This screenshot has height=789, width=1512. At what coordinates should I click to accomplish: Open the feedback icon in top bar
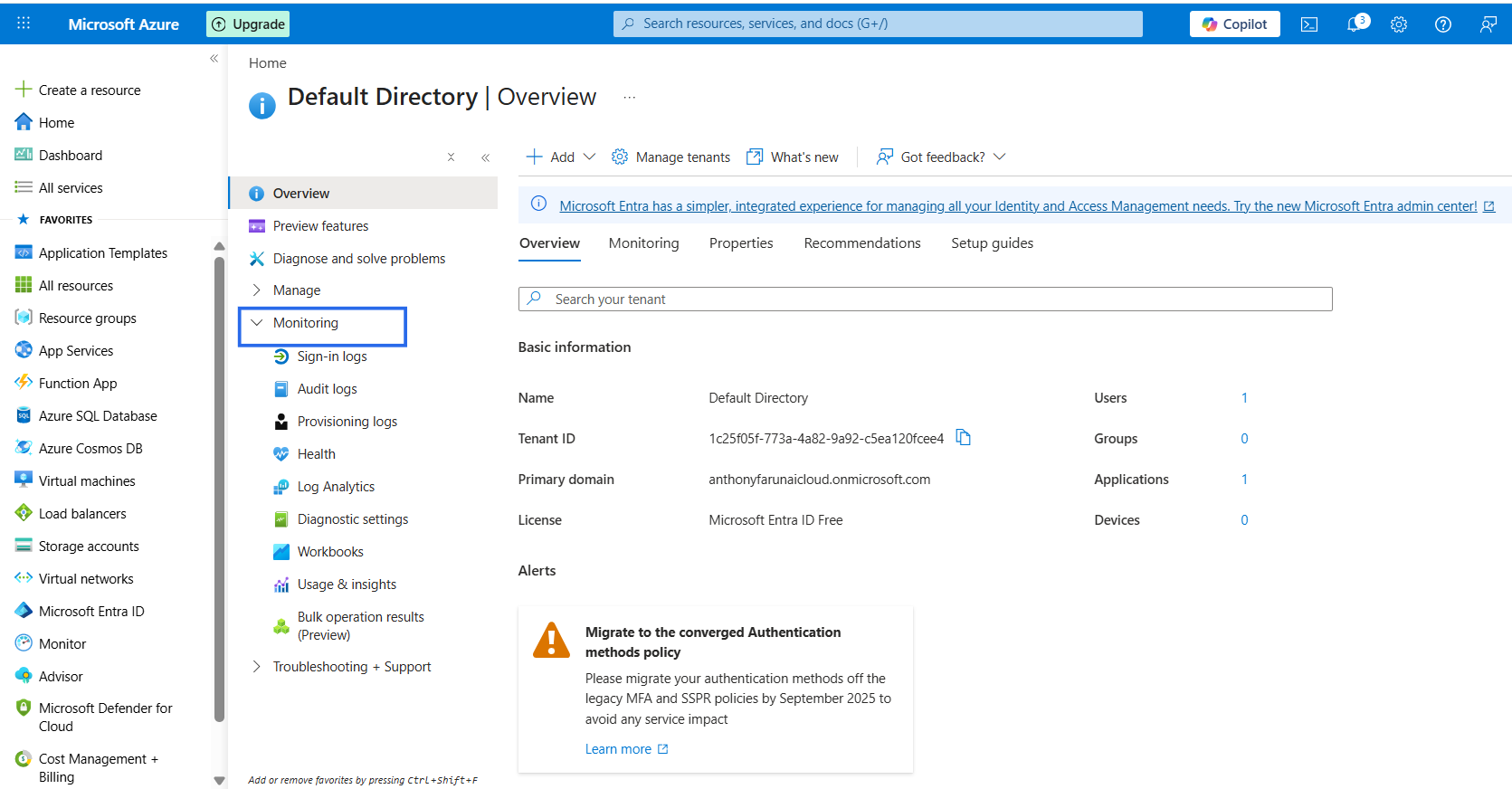(x=1488, y=24)
